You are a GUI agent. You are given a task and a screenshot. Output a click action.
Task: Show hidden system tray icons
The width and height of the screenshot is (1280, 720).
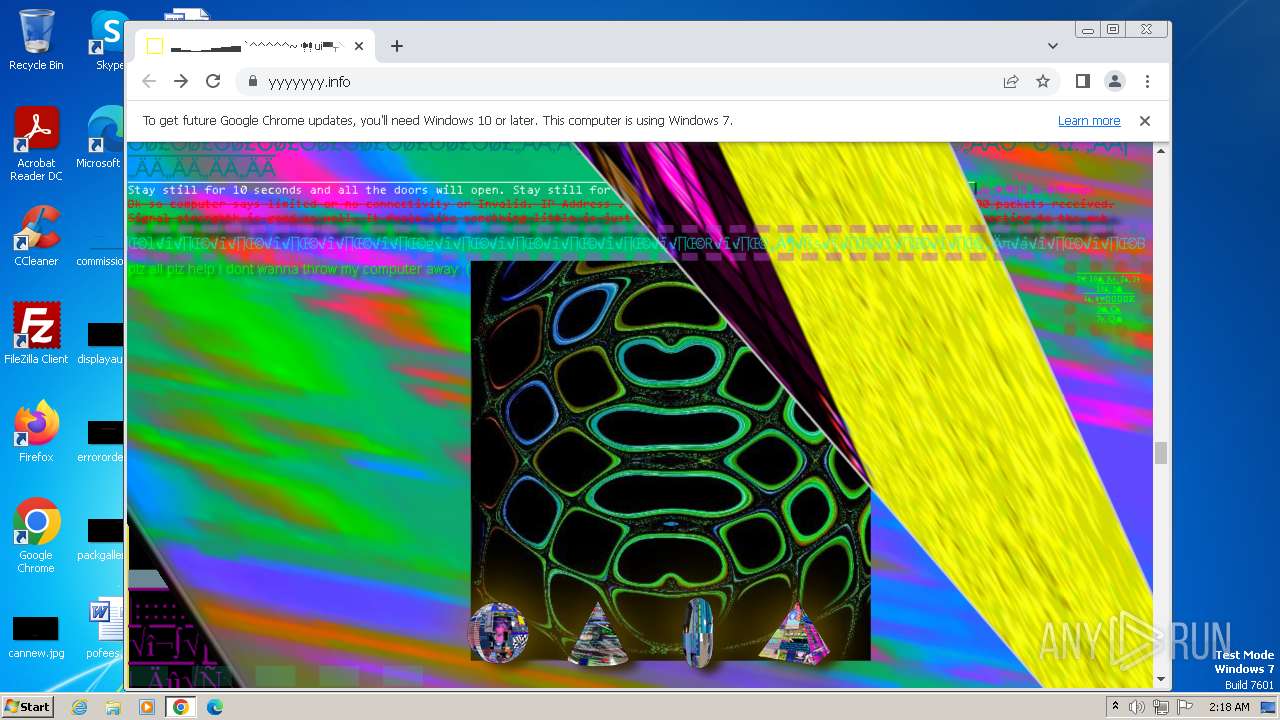click(x=1115, y=707)
